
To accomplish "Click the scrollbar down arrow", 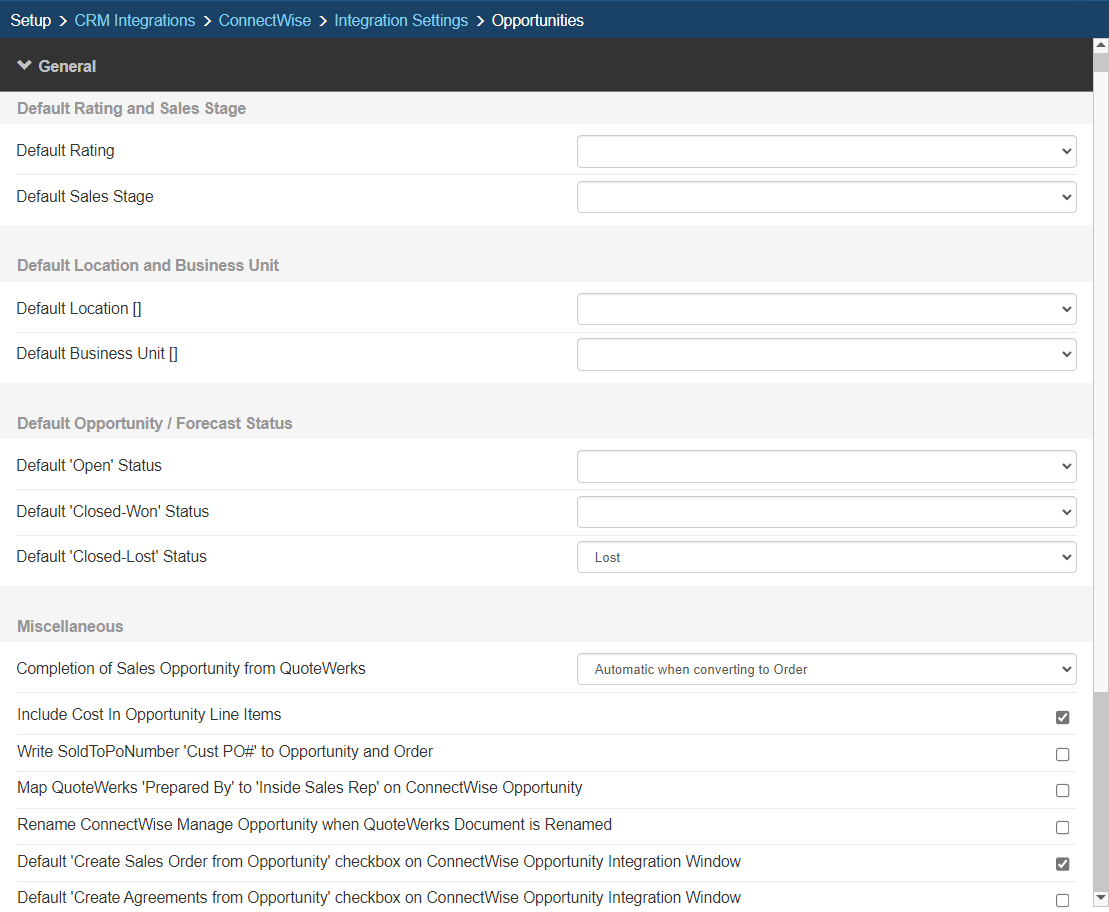I will pos(1100,899).
